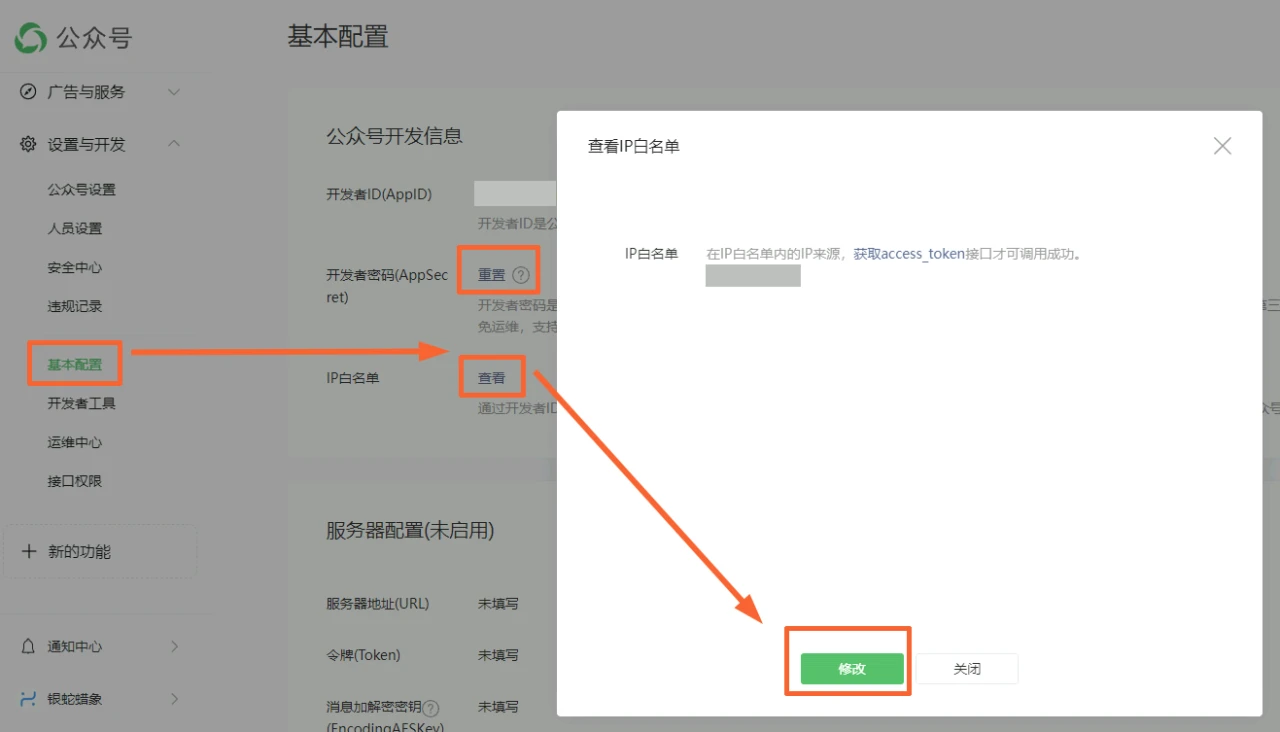
Task: Click 查看 next to IP白名单
Action: coord(491,377)
